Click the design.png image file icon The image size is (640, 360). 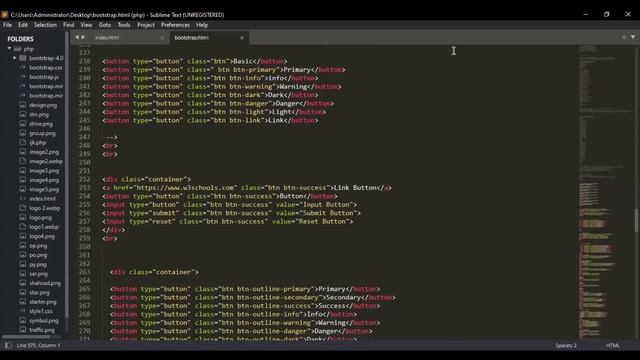click(23, 105)
